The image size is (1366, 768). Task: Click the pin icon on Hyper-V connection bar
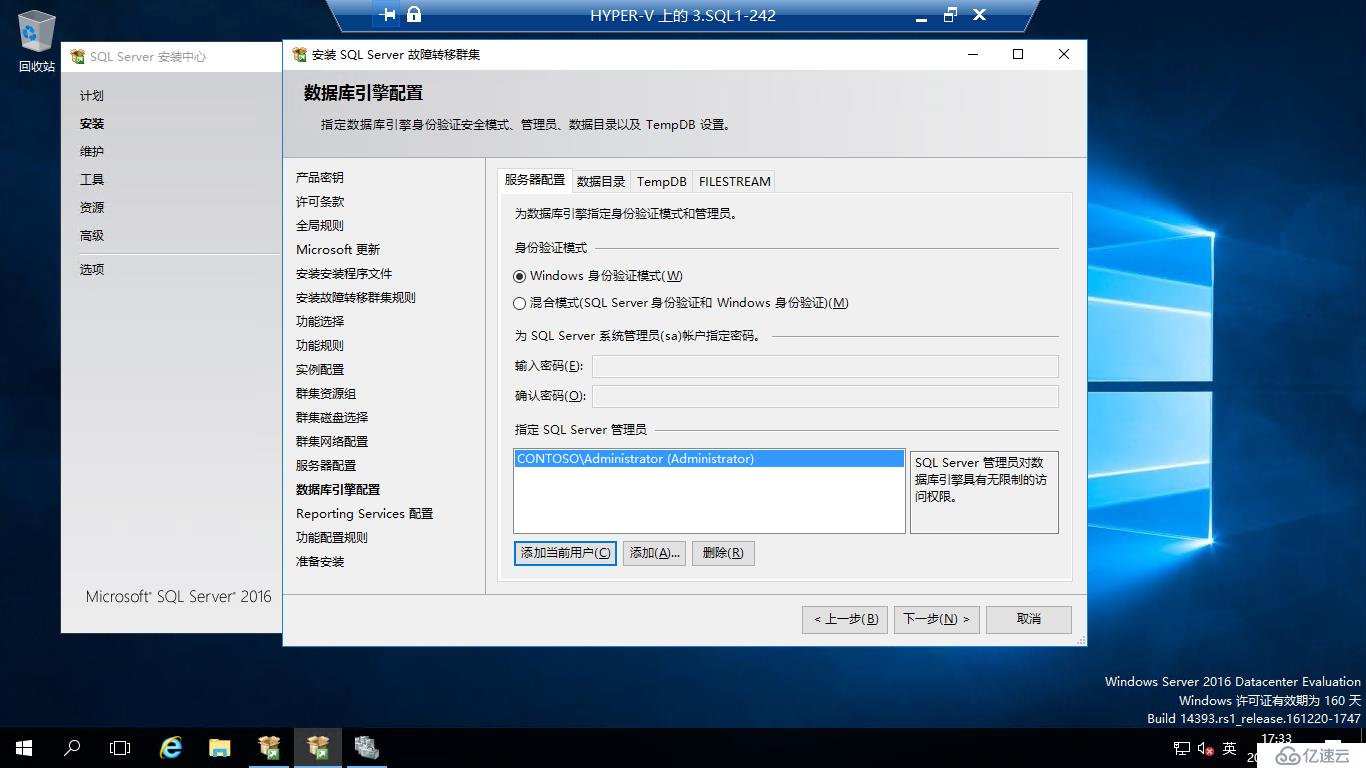tap(388, 15)
